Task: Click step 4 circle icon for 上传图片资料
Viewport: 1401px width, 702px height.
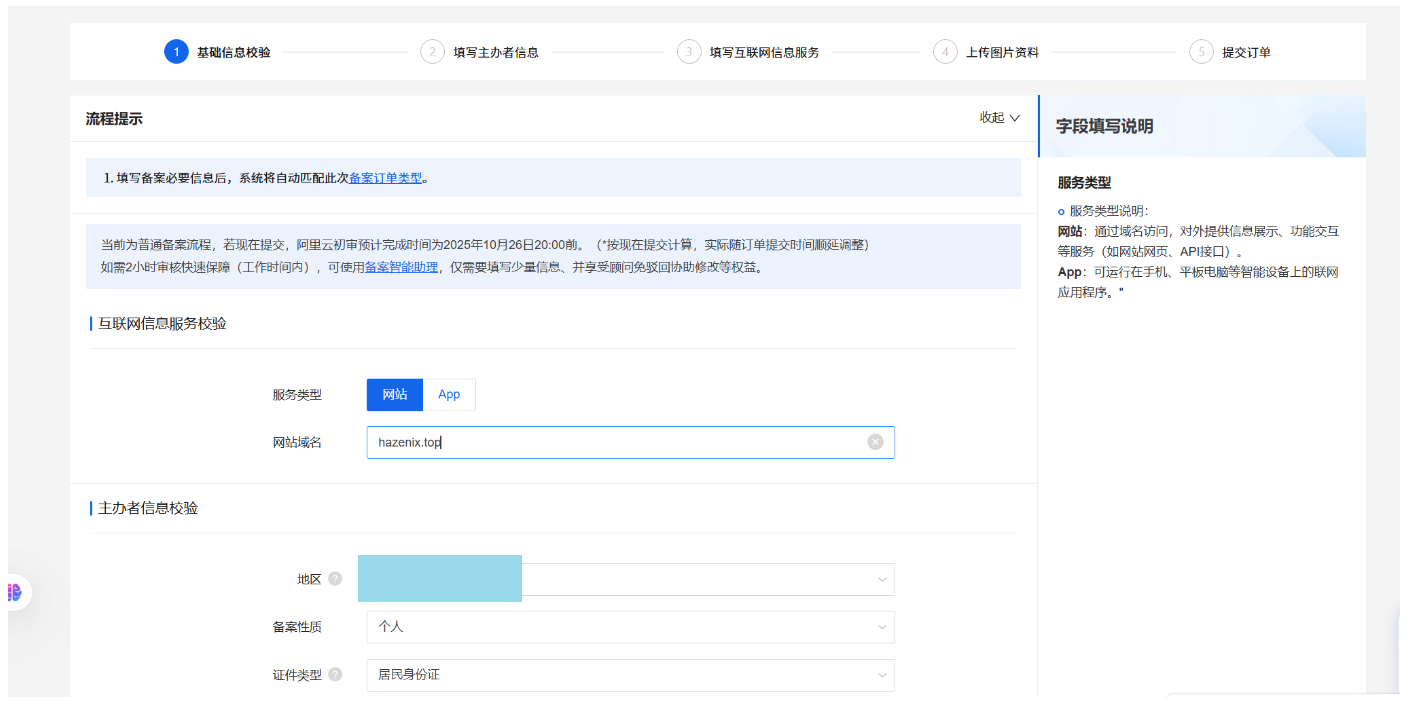Action: click(x=945, y=52)
